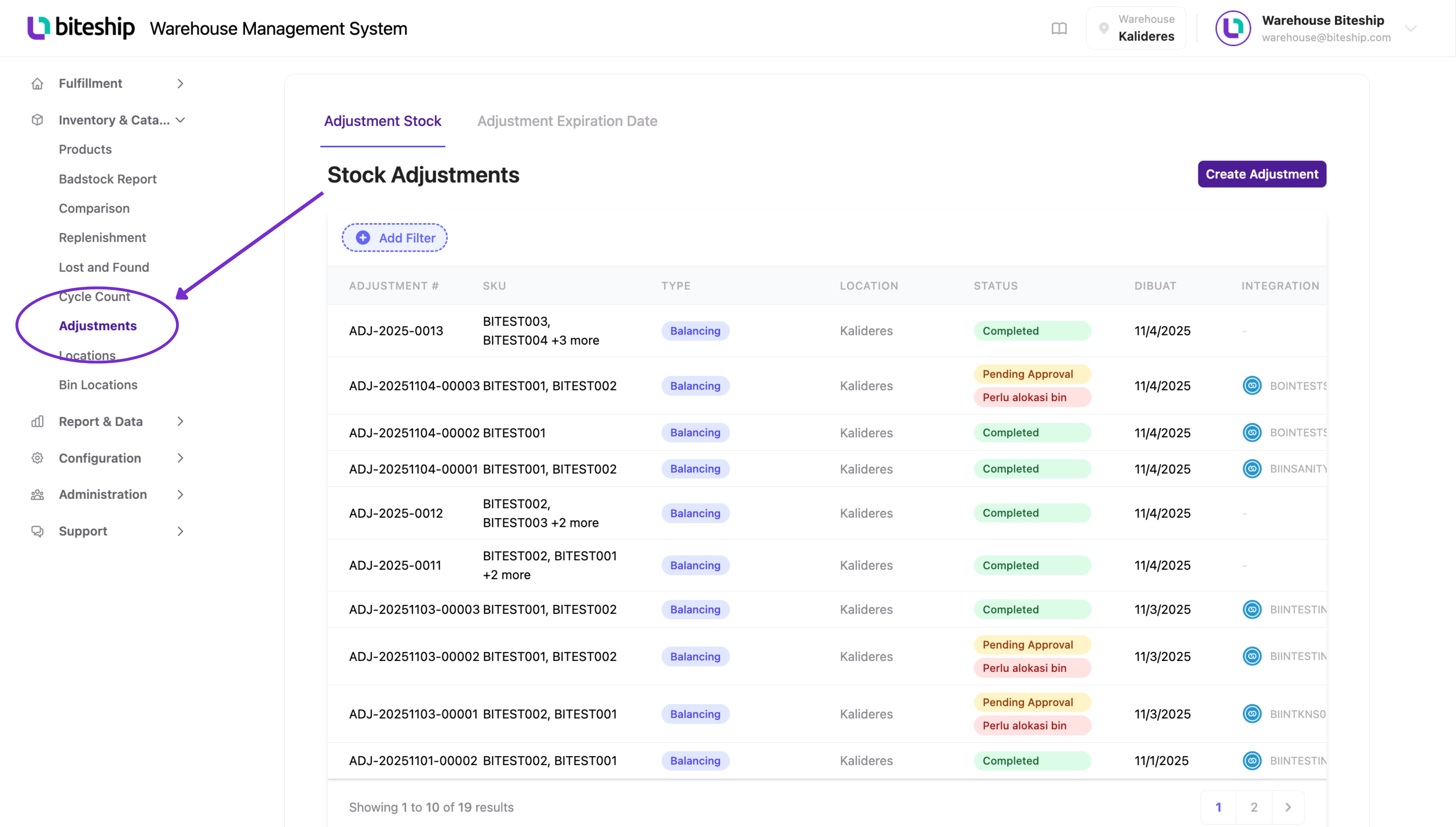Go to pagination page 2

(x=1254, y=807)
